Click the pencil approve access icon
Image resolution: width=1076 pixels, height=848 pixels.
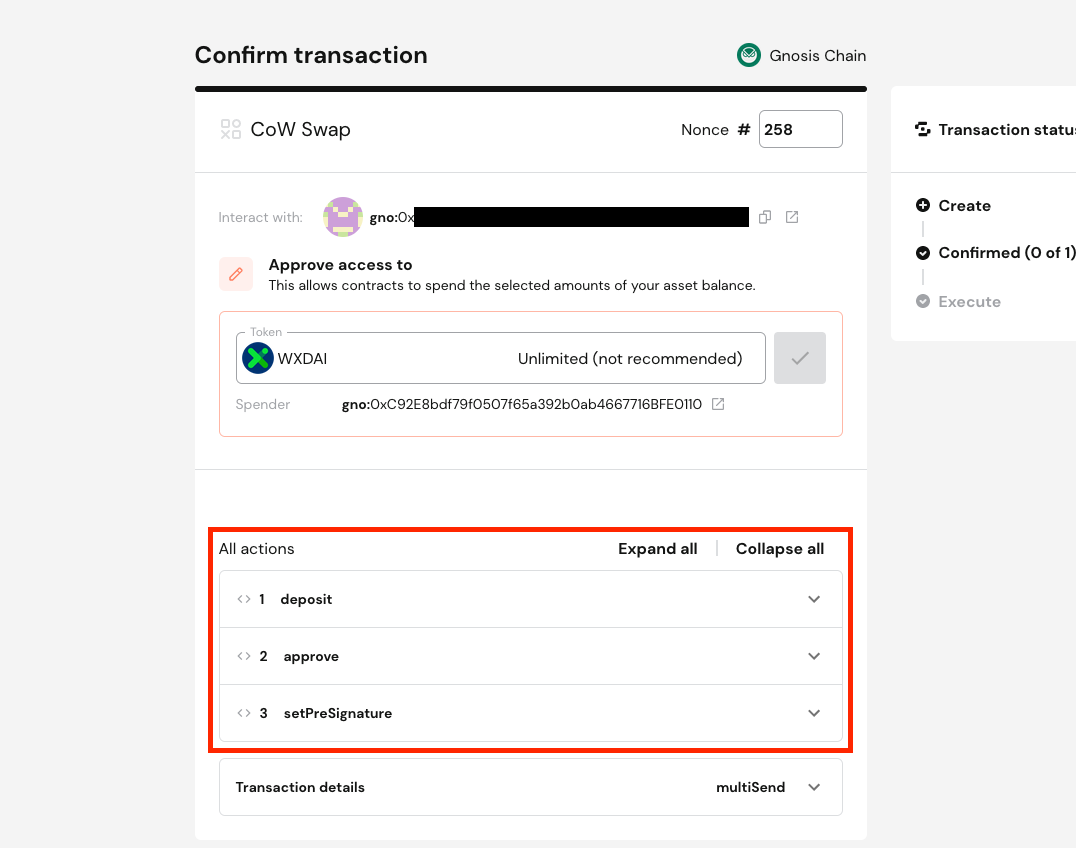(235, 274)
